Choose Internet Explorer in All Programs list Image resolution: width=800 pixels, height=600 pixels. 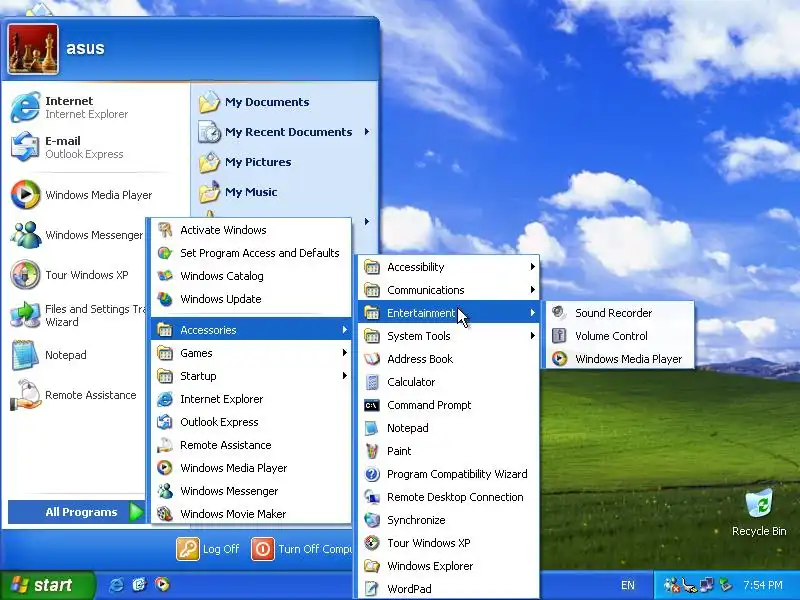click(x=251, y=399)
